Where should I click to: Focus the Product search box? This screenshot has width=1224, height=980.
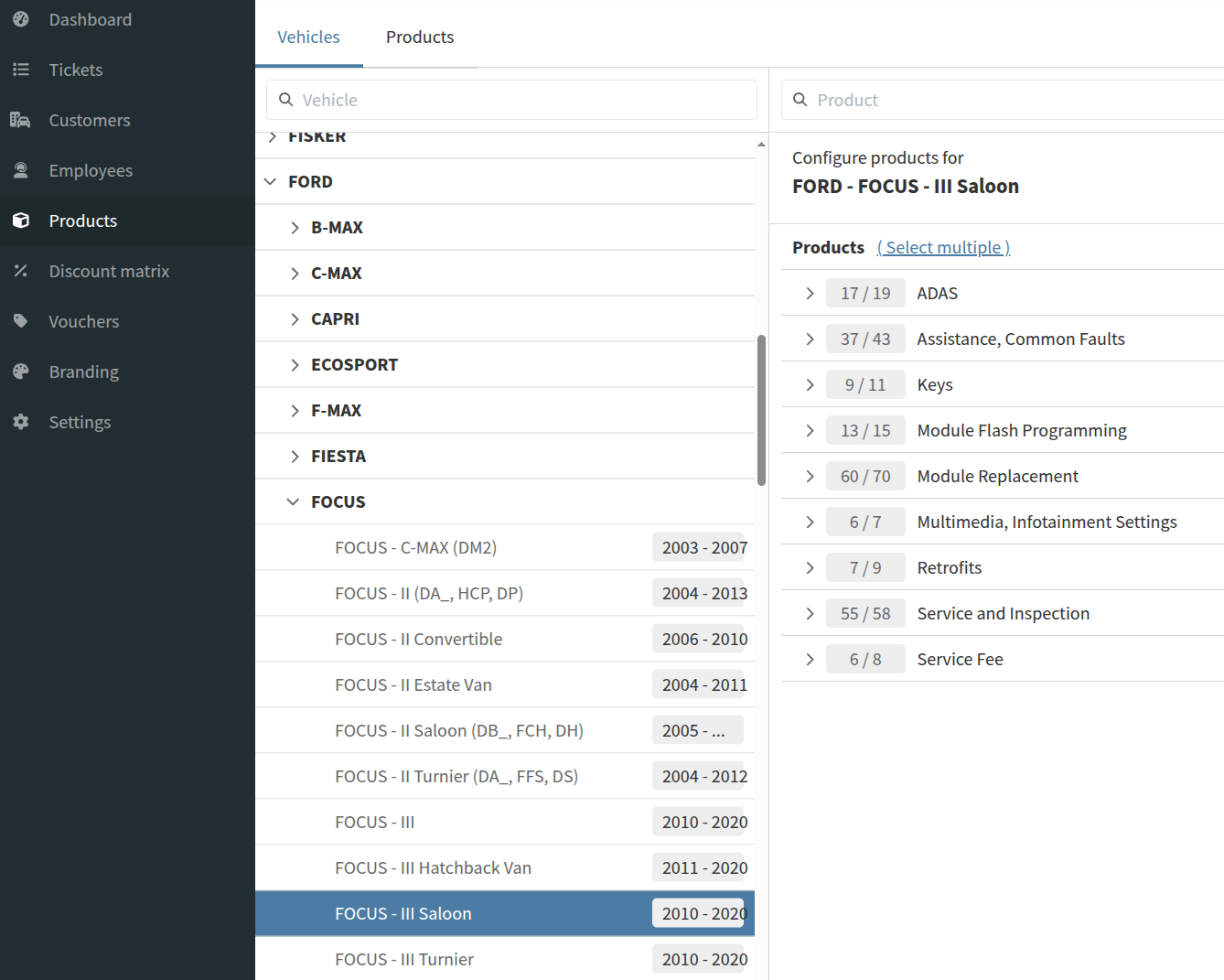[x=1006, y=100]
